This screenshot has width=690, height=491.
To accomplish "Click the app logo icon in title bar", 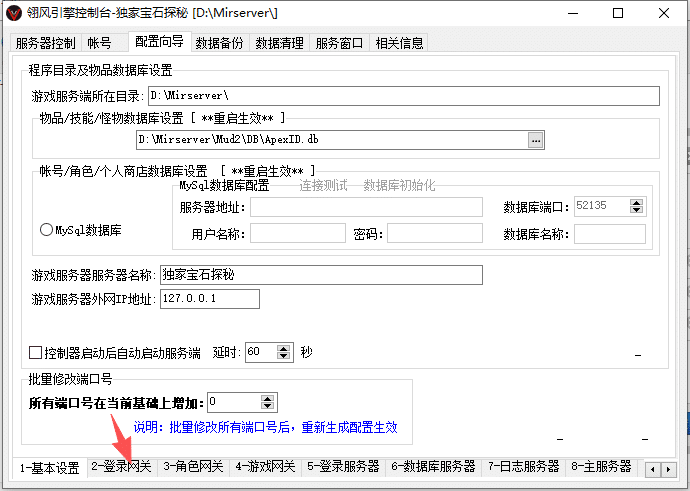I will 13,15.
